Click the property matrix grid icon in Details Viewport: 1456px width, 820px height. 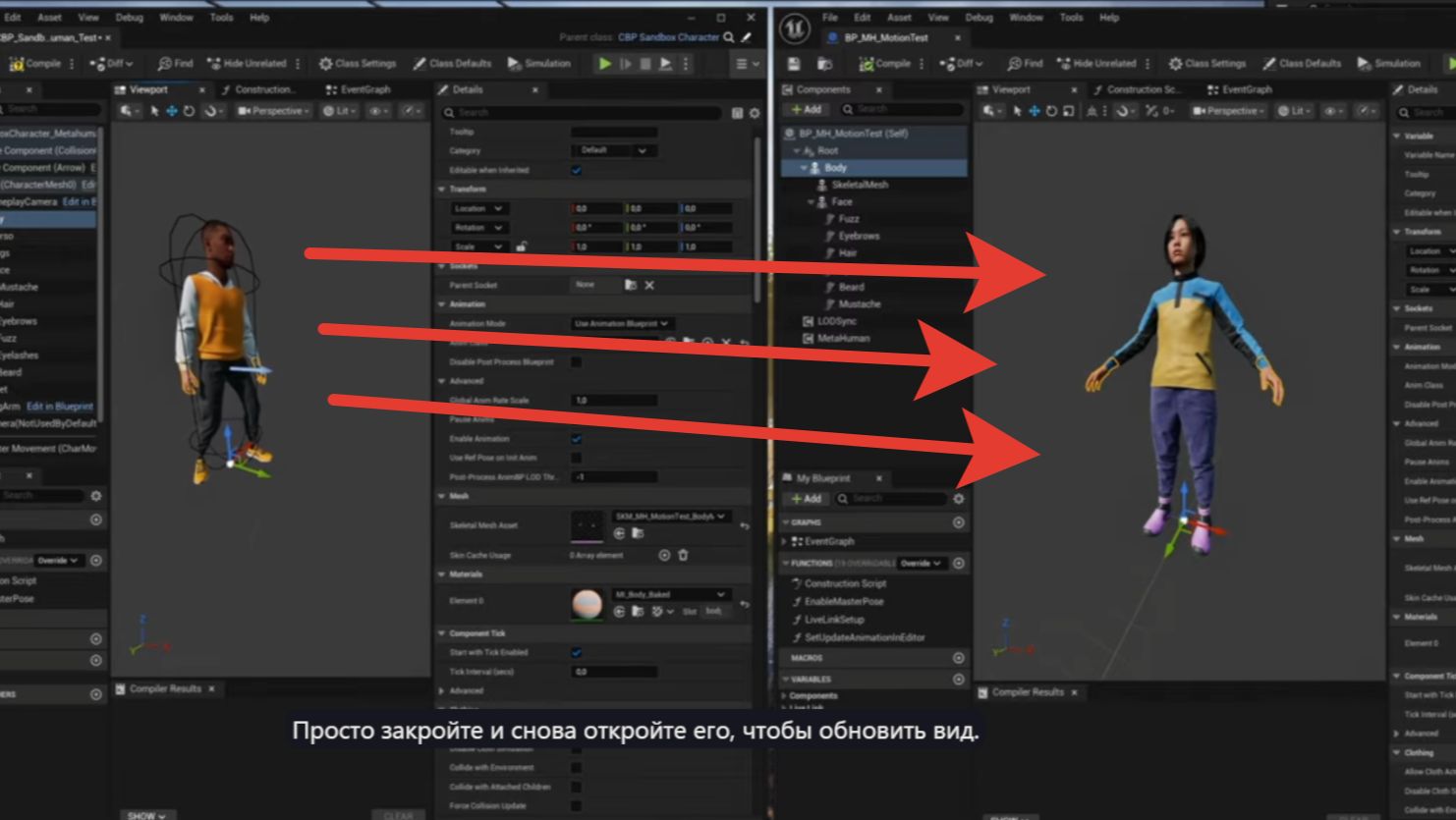coord(737,113)
